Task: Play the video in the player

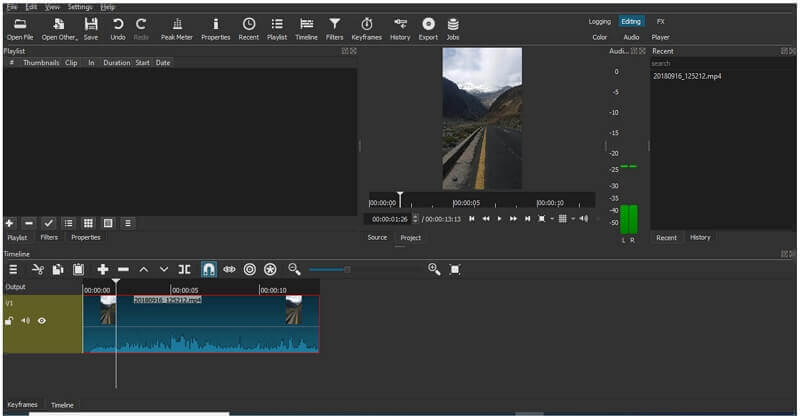Action: [x=499, y=218]
